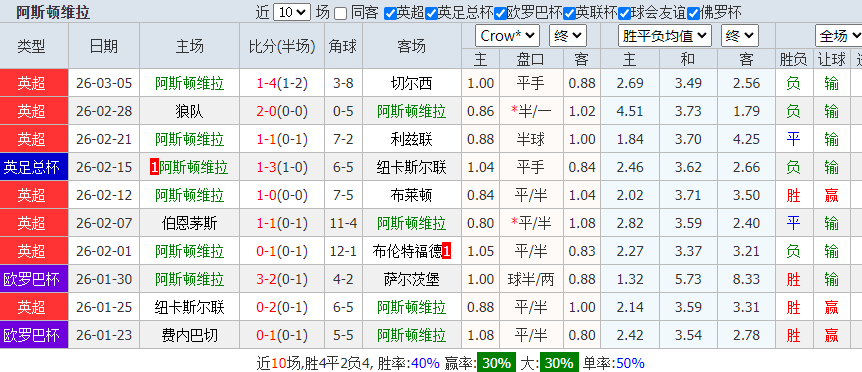Click home team 狼队
The width and height of the screenshot is (862, 372).
190,112
